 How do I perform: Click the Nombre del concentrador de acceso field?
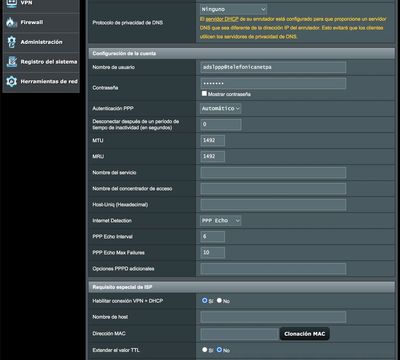pyautogui.click(x=273, y=188)
